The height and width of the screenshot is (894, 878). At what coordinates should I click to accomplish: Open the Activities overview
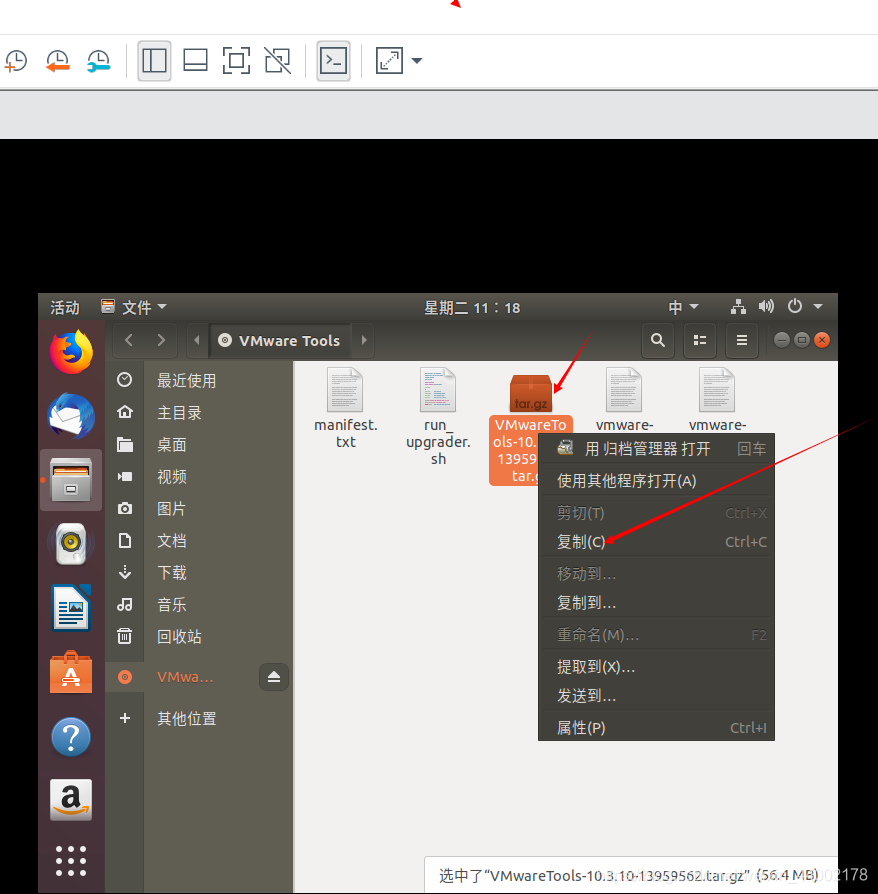pyautogui.click(x=64, y=308)
